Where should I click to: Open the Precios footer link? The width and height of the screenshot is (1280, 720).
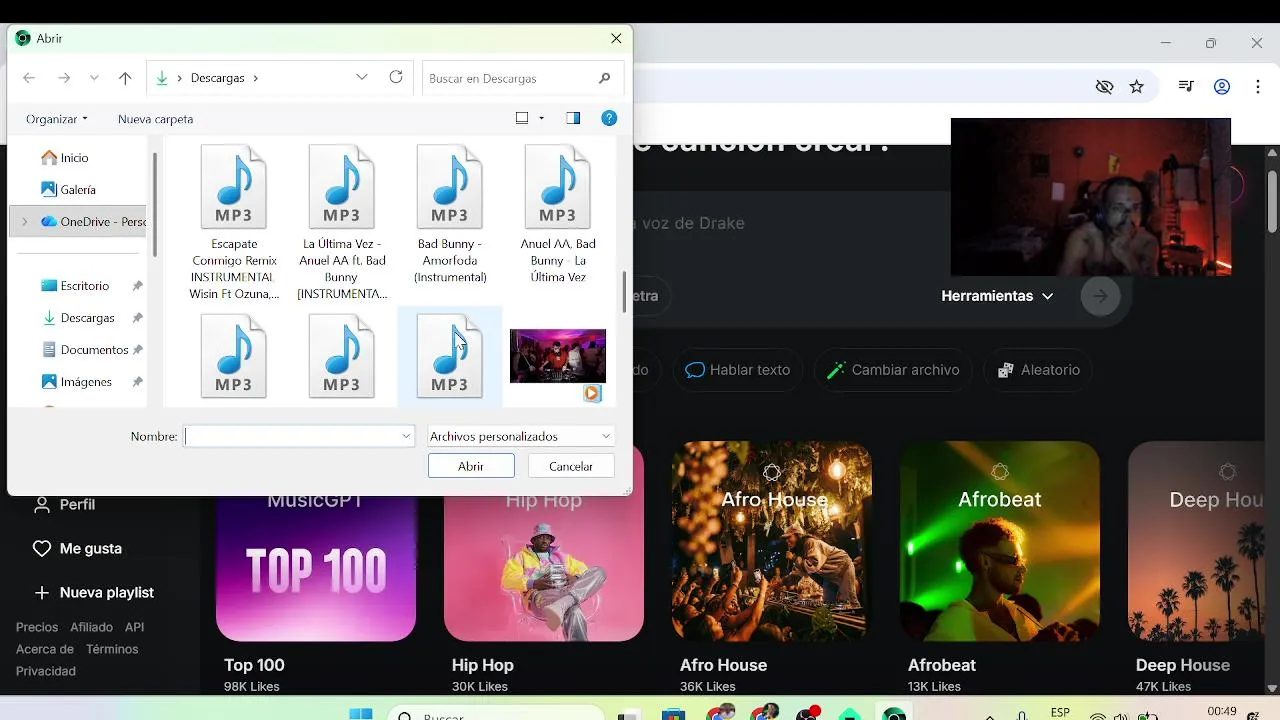[37, 627]
